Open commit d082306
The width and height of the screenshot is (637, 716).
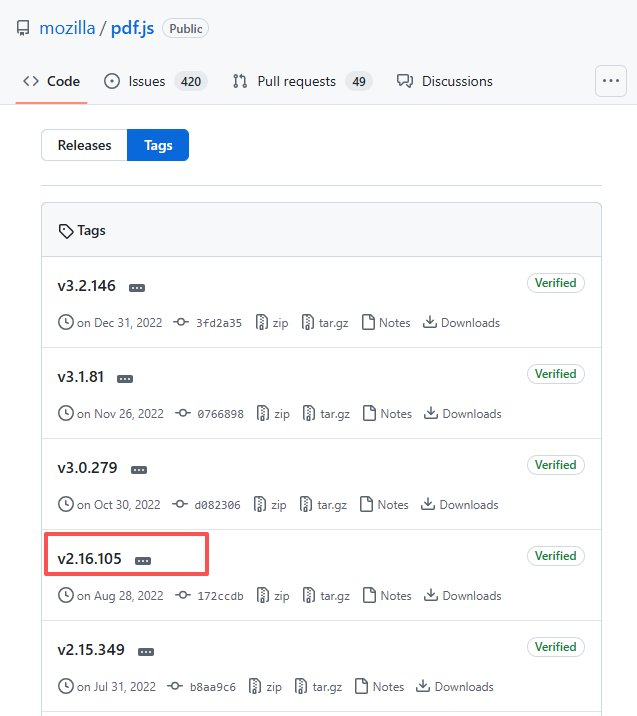coord(206,505)
